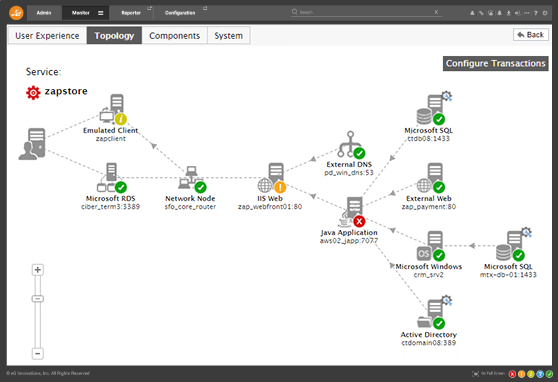Click the ctdomain08:389 label
Screen dimensions: 558x382
pyautogui.click(x=428, y=343)
